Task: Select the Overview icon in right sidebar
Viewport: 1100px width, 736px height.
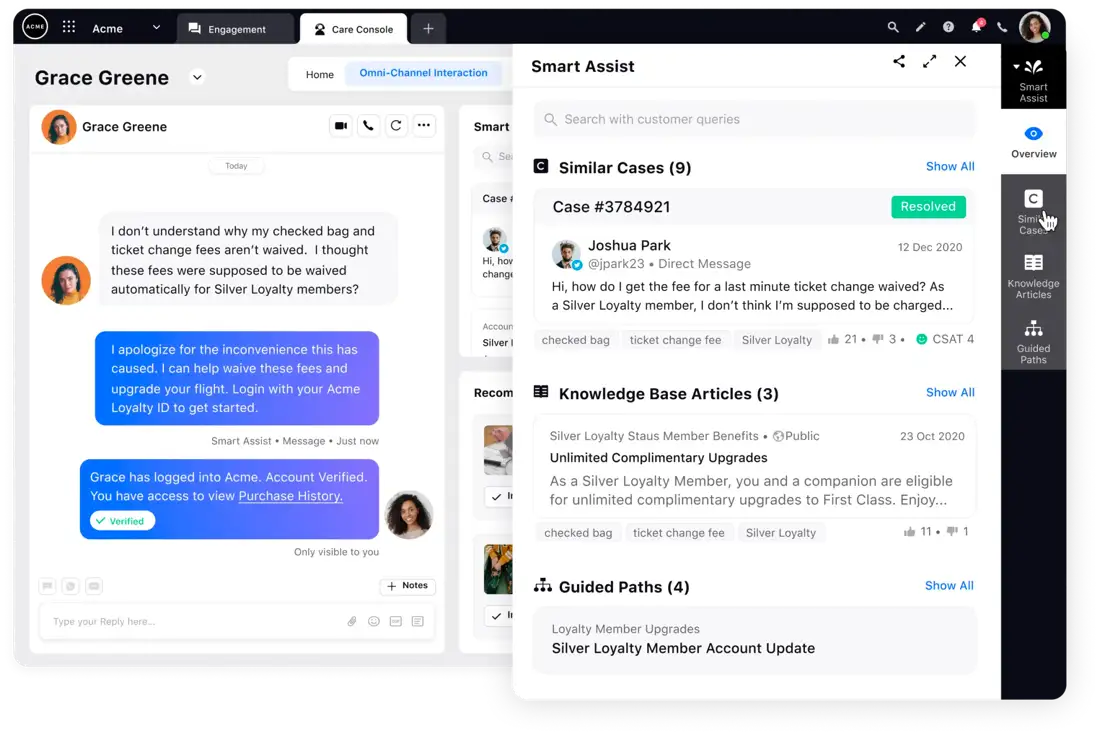Action: [x=1033, y=141]
